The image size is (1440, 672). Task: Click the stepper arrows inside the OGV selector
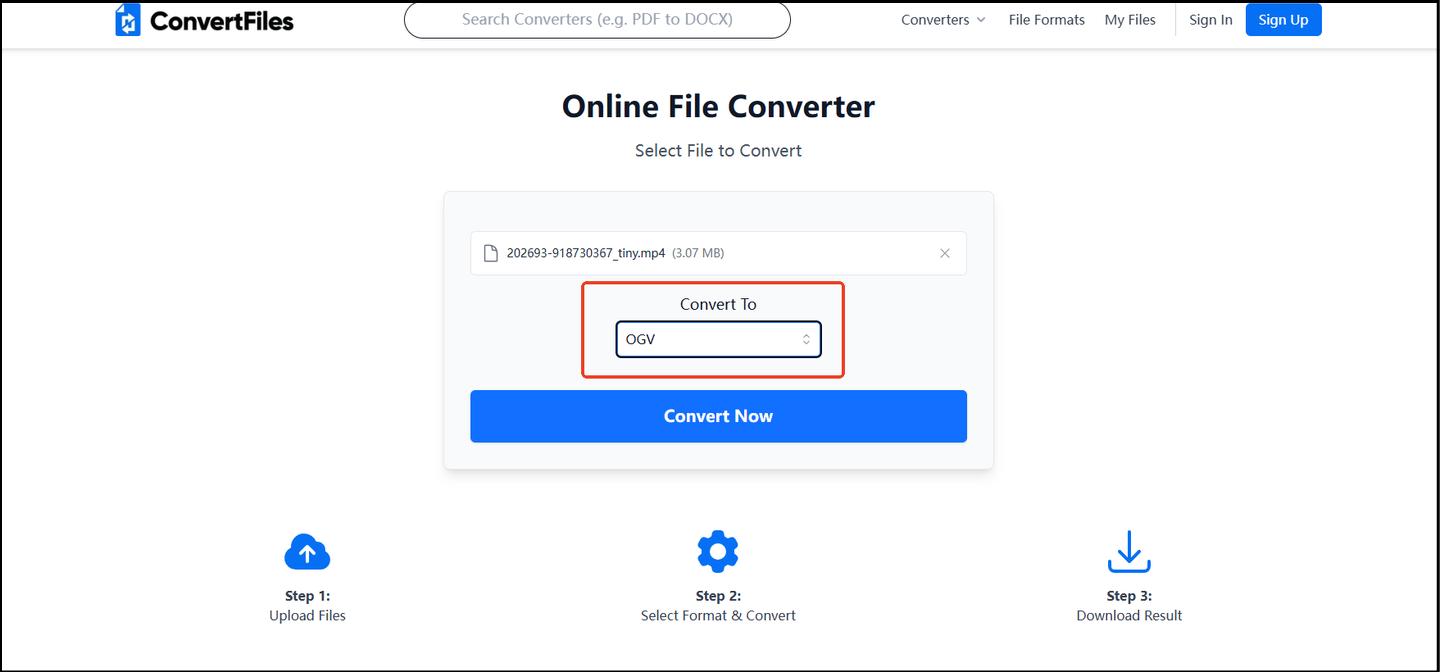point(806,339)
